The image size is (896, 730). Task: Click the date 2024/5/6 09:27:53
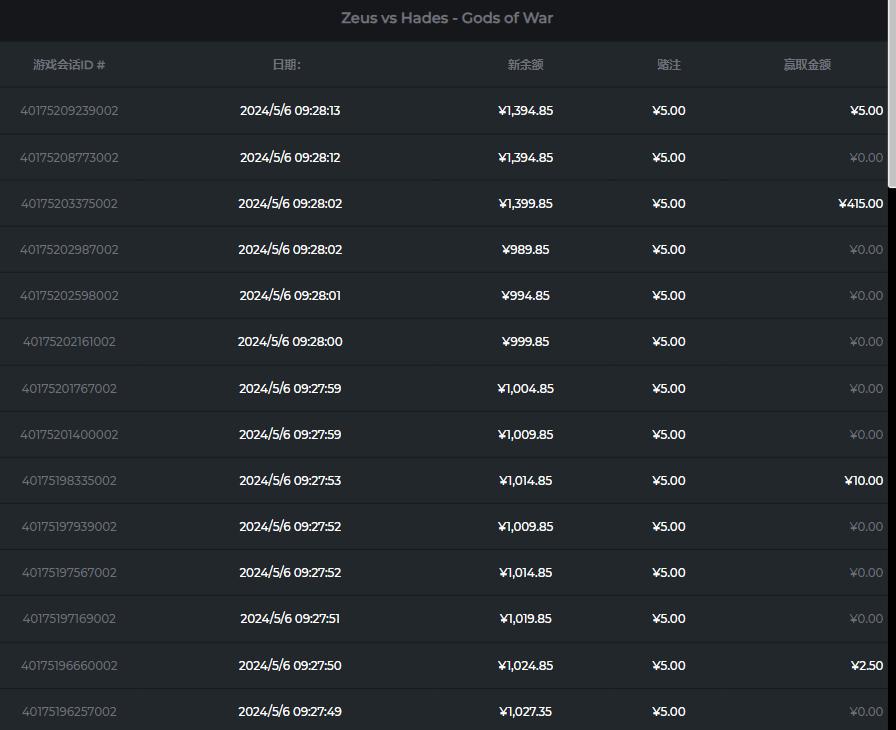[x=290, y=481]
